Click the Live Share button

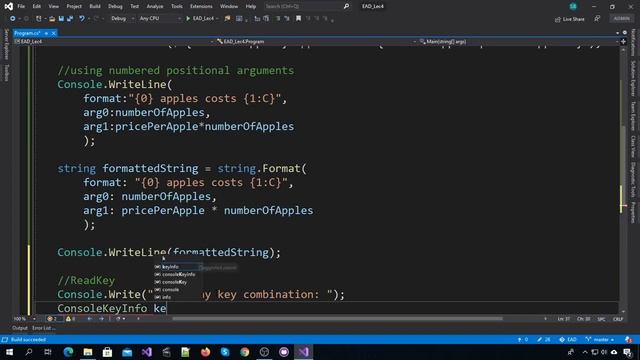pos(570,19)
